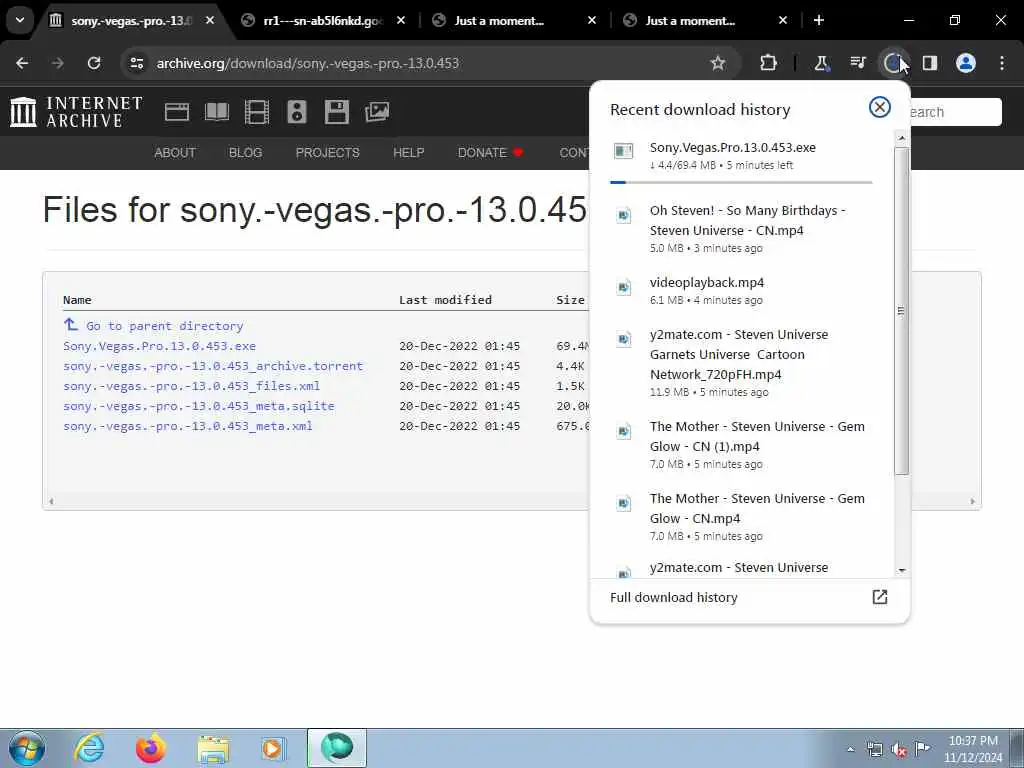The width and height of the screenshot is (1024, 768).
Task: Click the Downloads toolbar icon
Action: (893, 63)
